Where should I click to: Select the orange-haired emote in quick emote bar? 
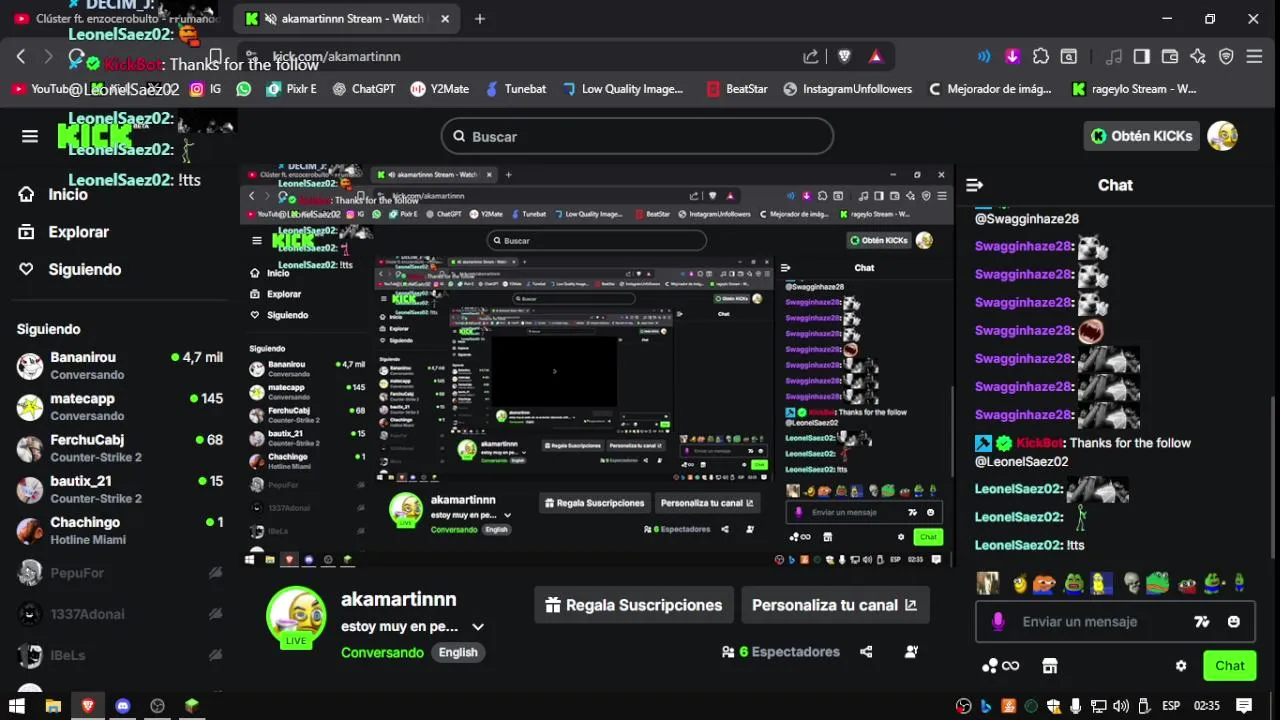1044,584
